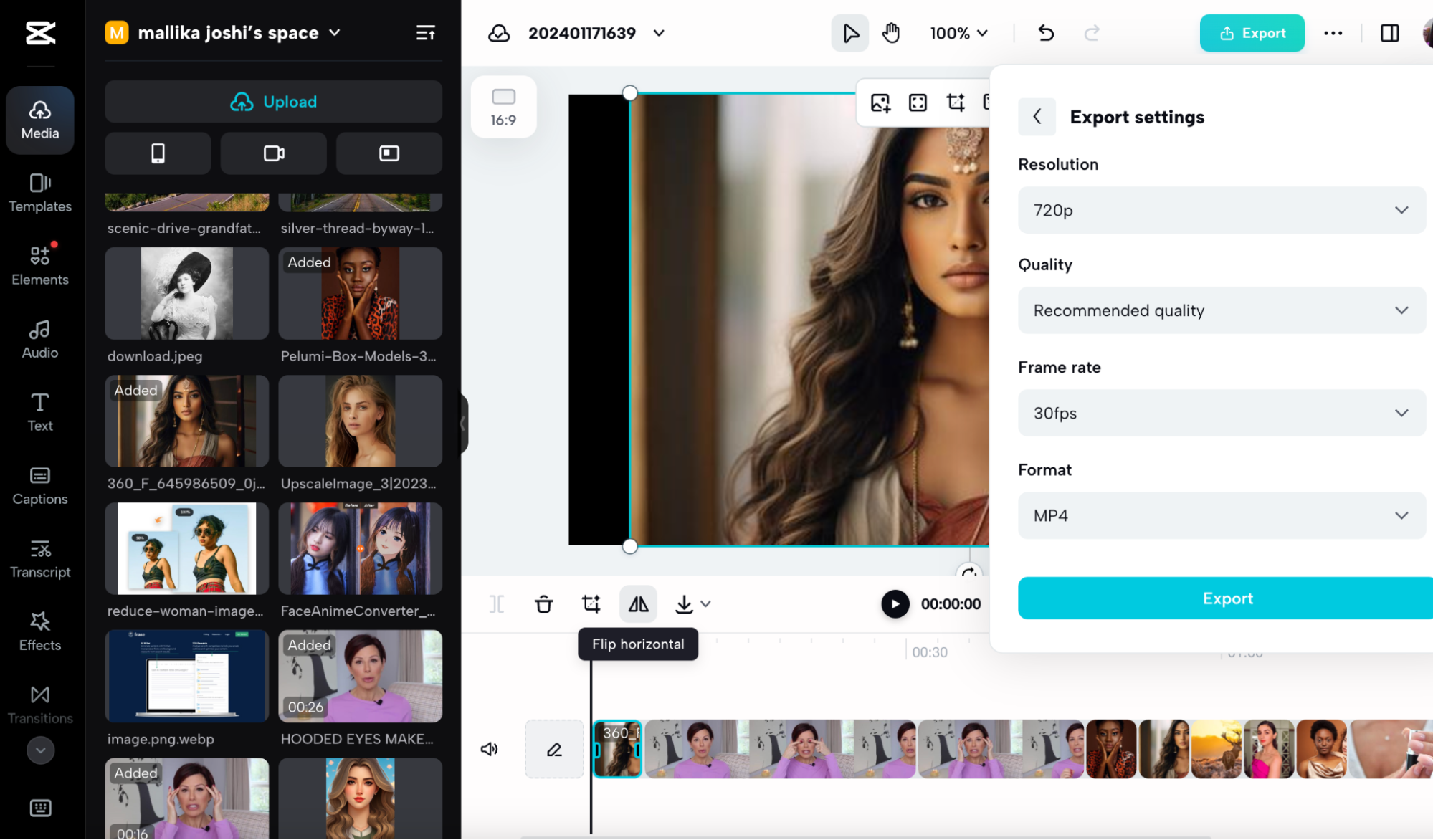
Task: Toggle the split layout view button
Action: [x=1390, y=32]
